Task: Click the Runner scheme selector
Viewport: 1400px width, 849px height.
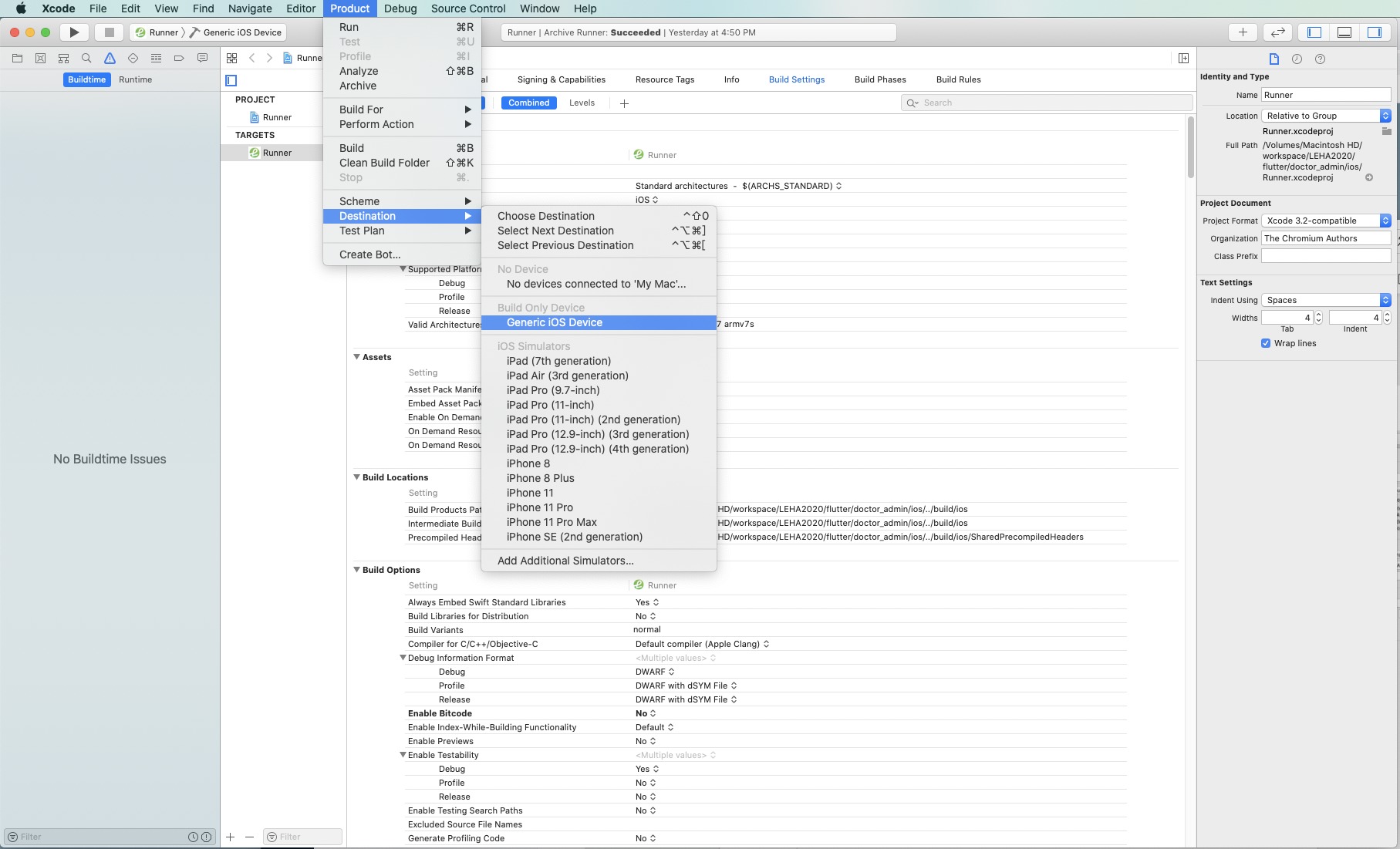Action: [x=157, y=32]
